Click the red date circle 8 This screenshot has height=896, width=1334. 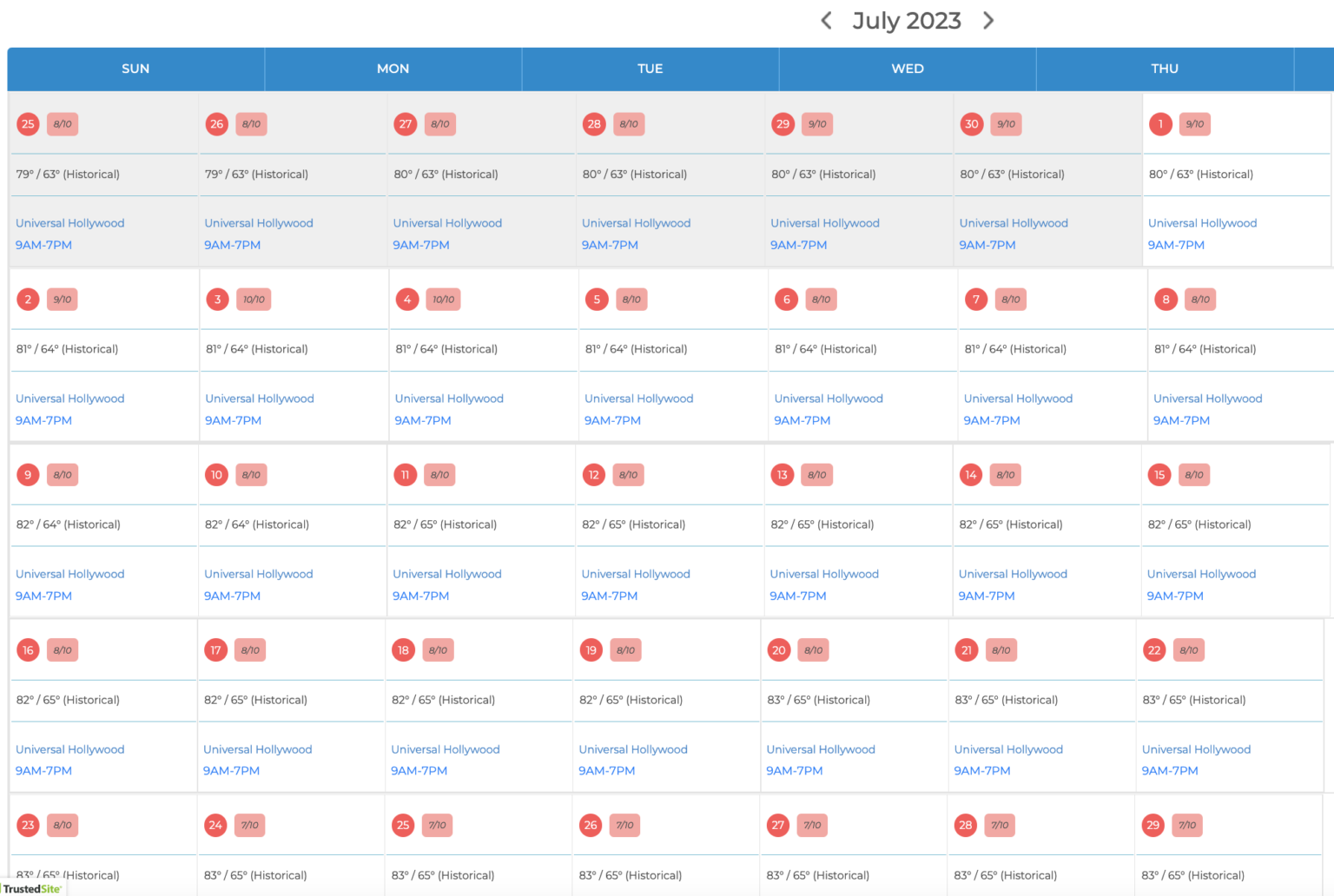1166,300
